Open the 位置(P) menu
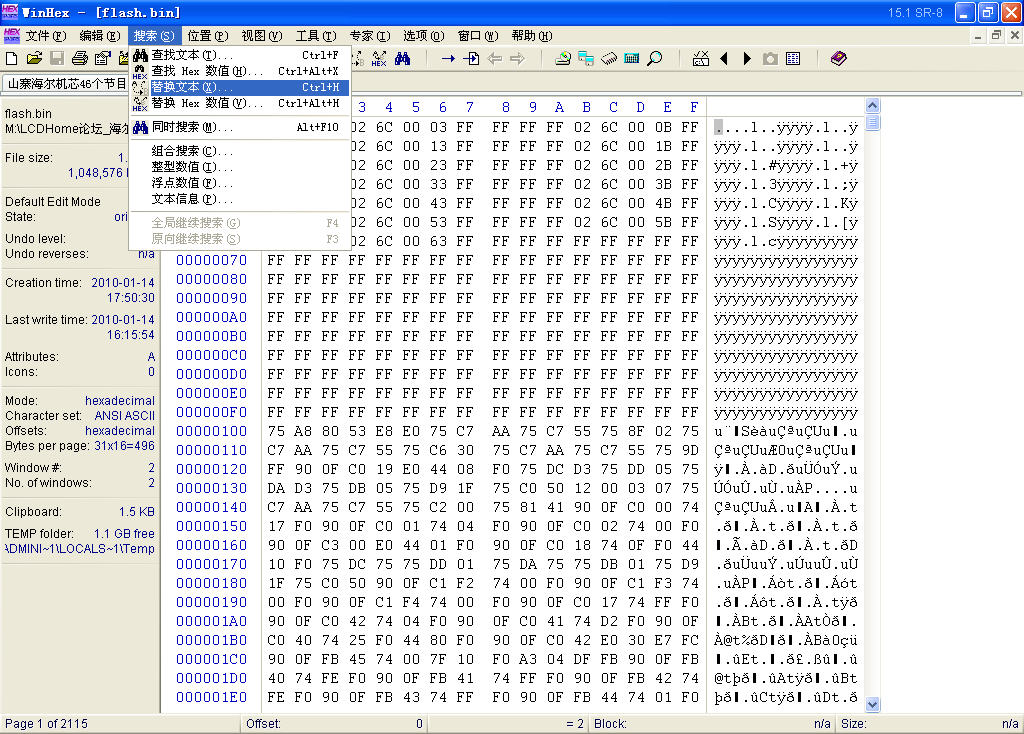This screenshot has height=734, width=1024. (x=208, y=36)
